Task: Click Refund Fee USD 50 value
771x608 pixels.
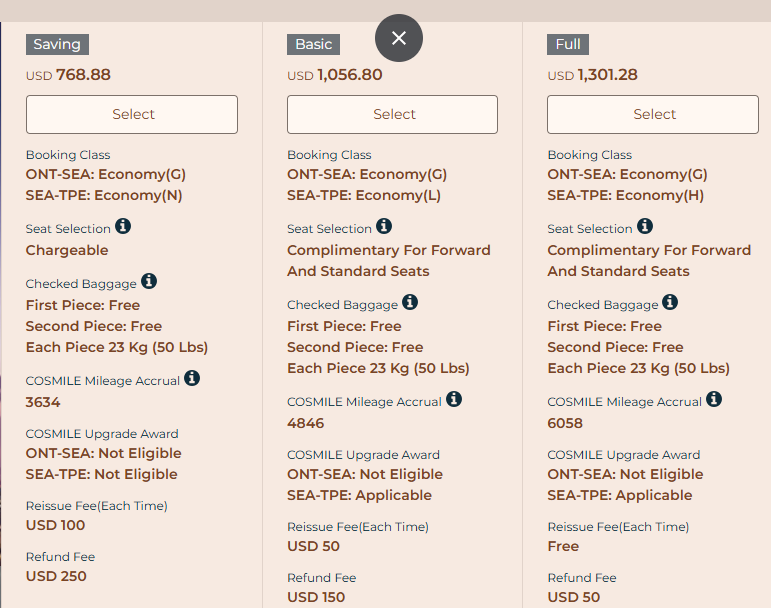Action: click(x=573, y=597)
